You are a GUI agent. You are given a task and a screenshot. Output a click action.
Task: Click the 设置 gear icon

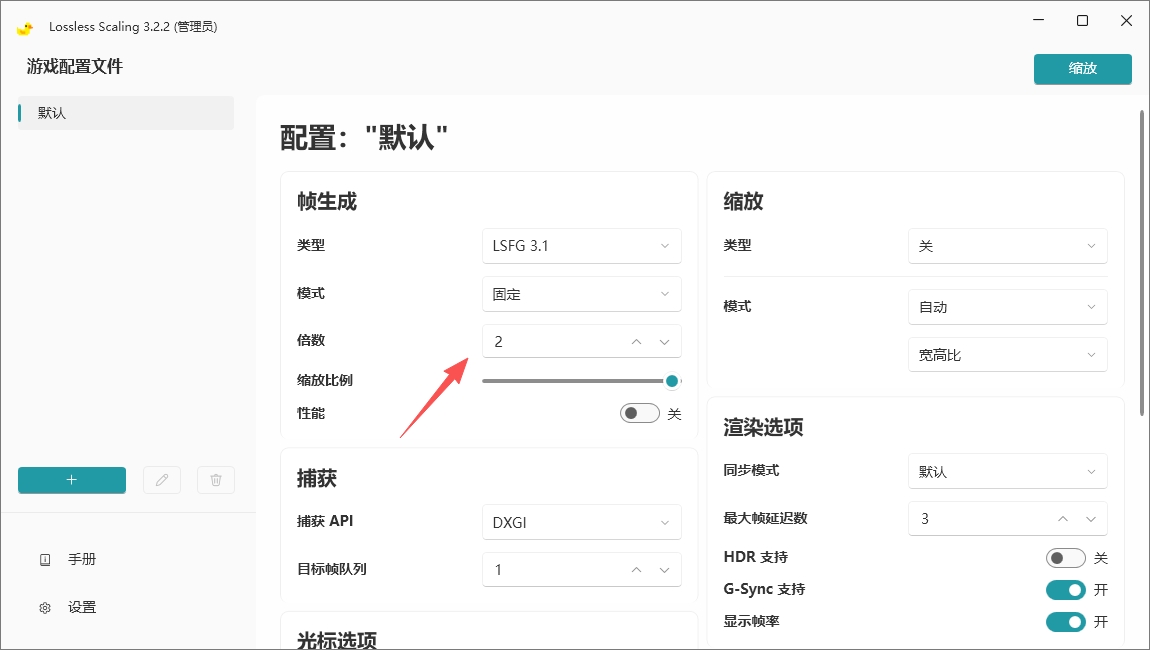(45, 608)
